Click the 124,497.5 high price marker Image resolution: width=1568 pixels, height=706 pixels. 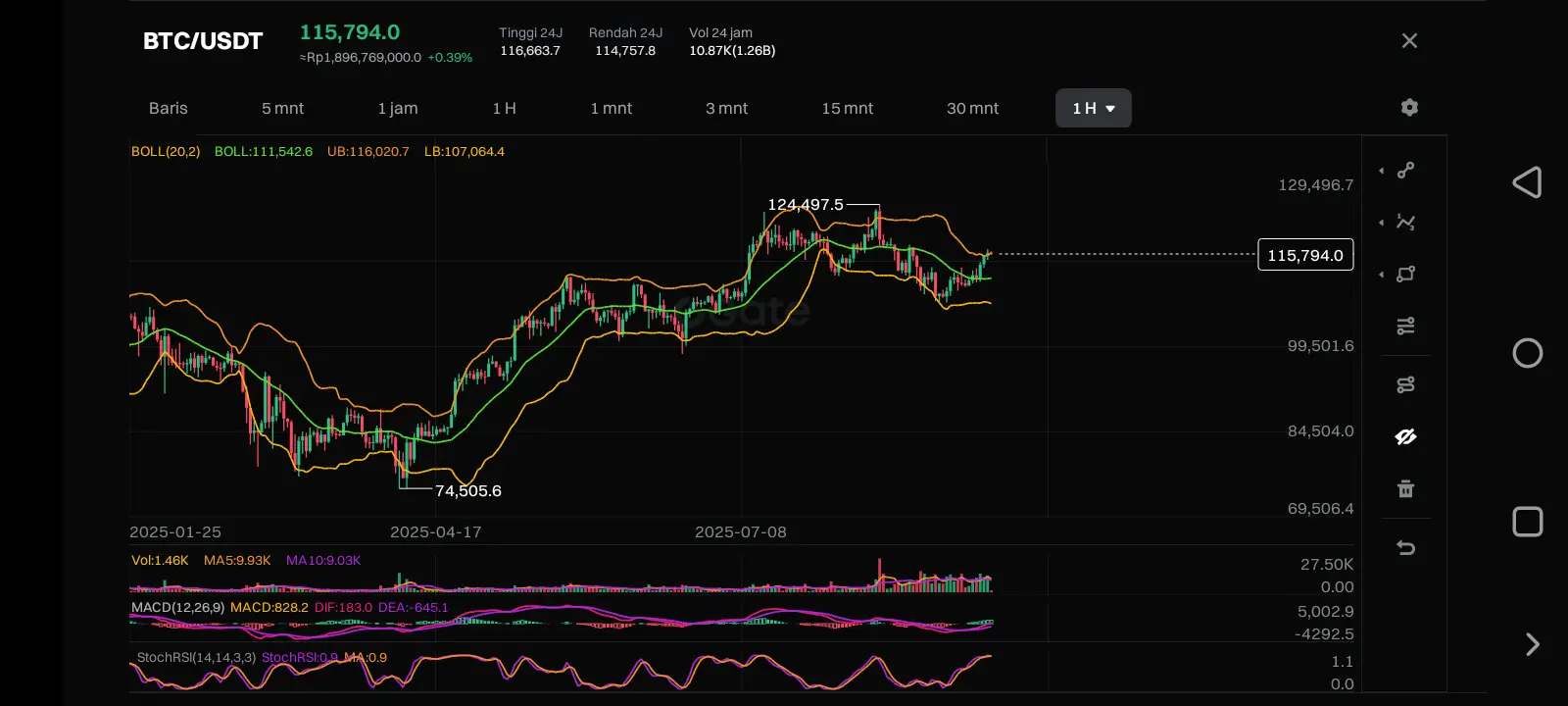(806, 205)
